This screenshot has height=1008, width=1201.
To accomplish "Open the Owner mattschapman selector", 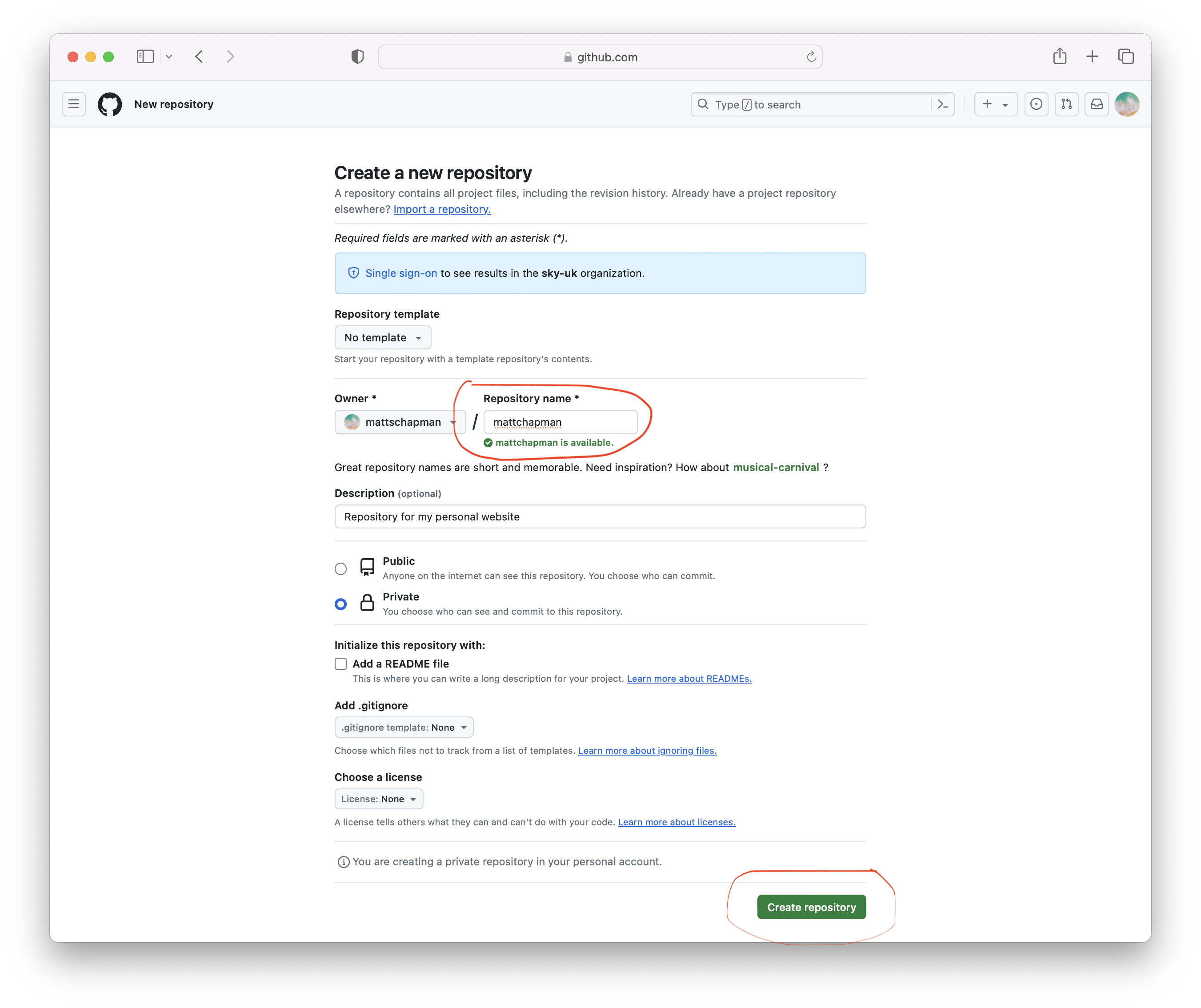I will [400, 422].
